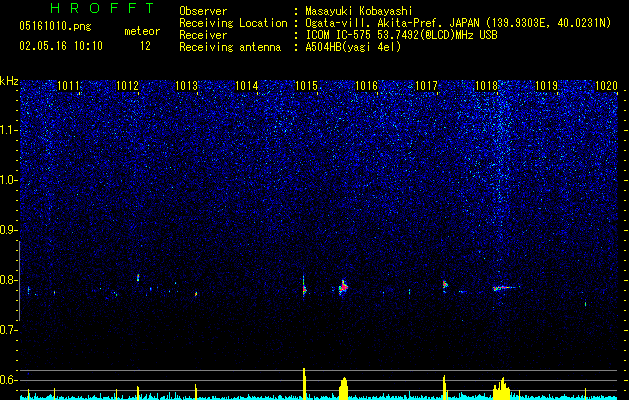This screenshot has height=400, width=629.
Task: Select the filename 05161010.png
Action: 55,27
